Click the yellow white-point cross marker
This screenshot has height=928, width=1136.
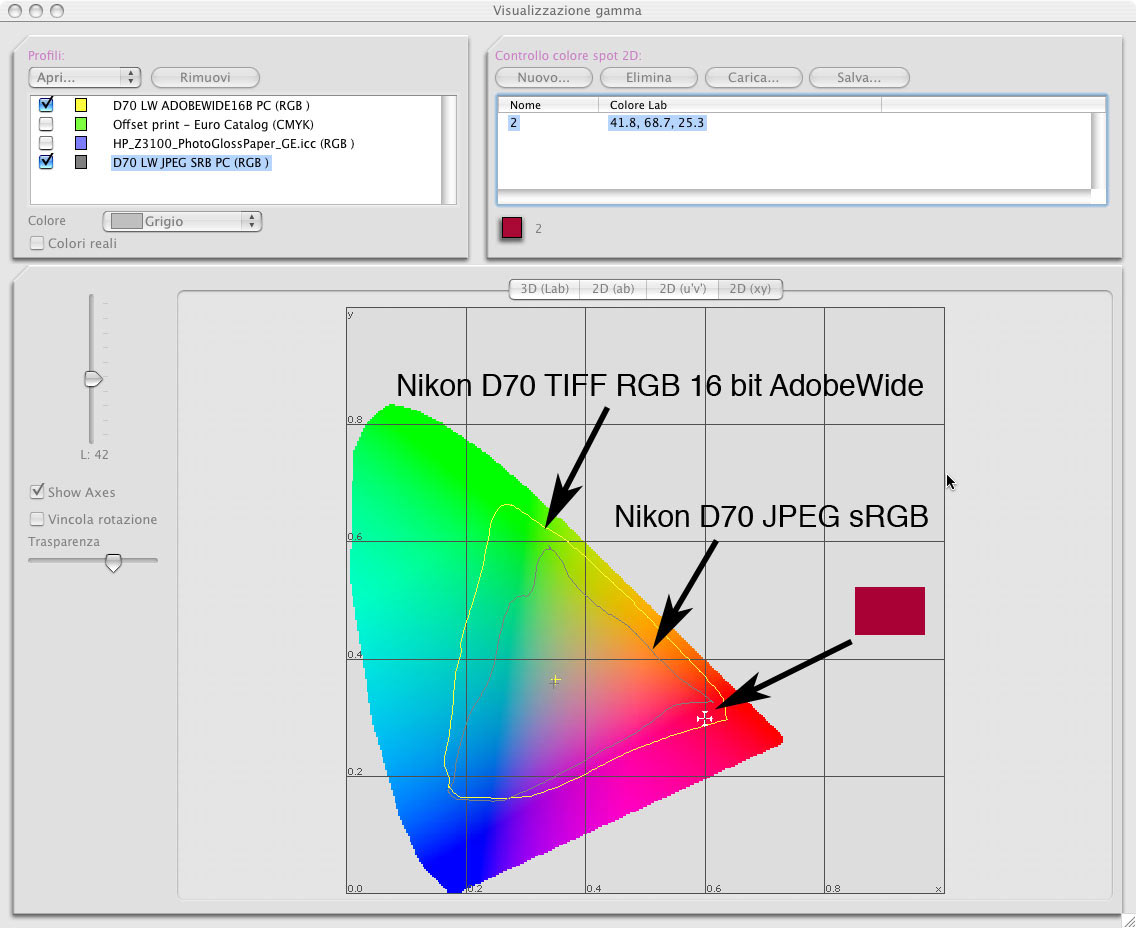tap(554, 680)
